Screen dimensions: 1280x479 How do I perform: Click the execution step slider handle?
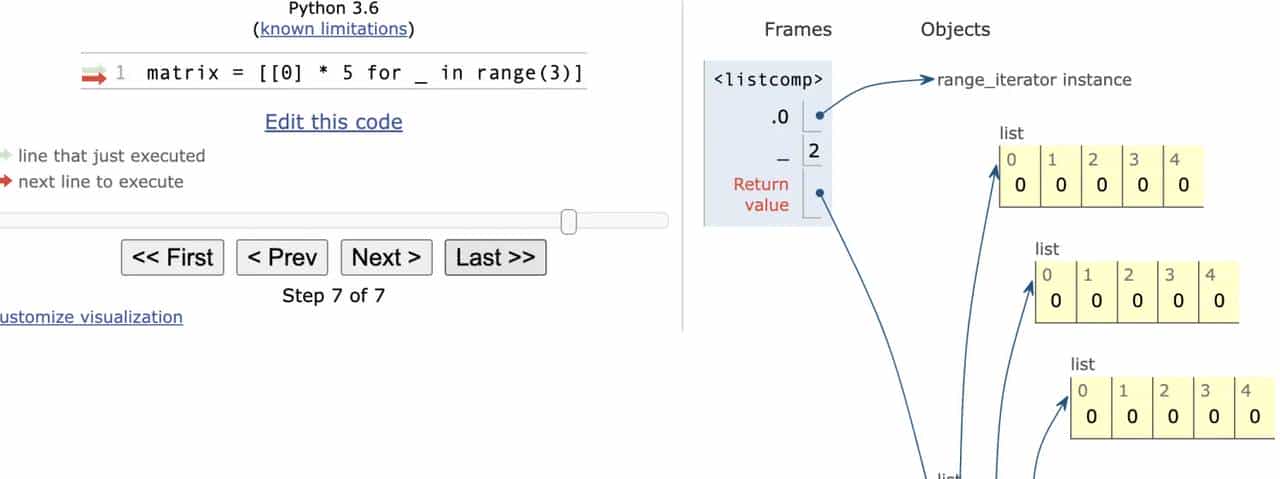569,221
